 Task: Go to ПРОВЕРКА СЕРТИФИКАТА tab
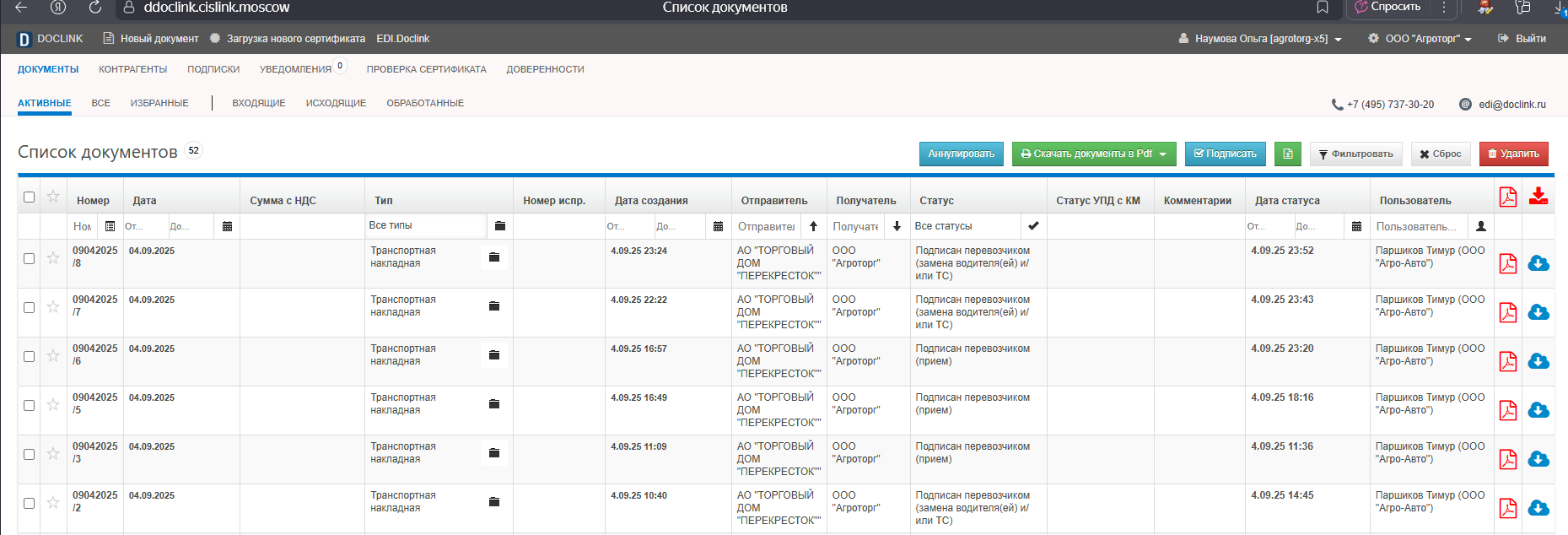(x=427, y=69)
